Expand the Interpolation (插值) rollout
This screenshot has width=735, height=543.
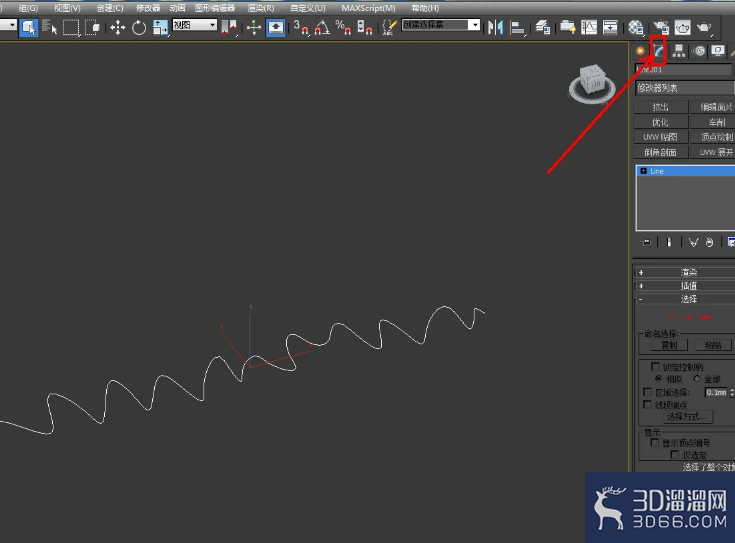pyautogui.click(x=685, y=286)
